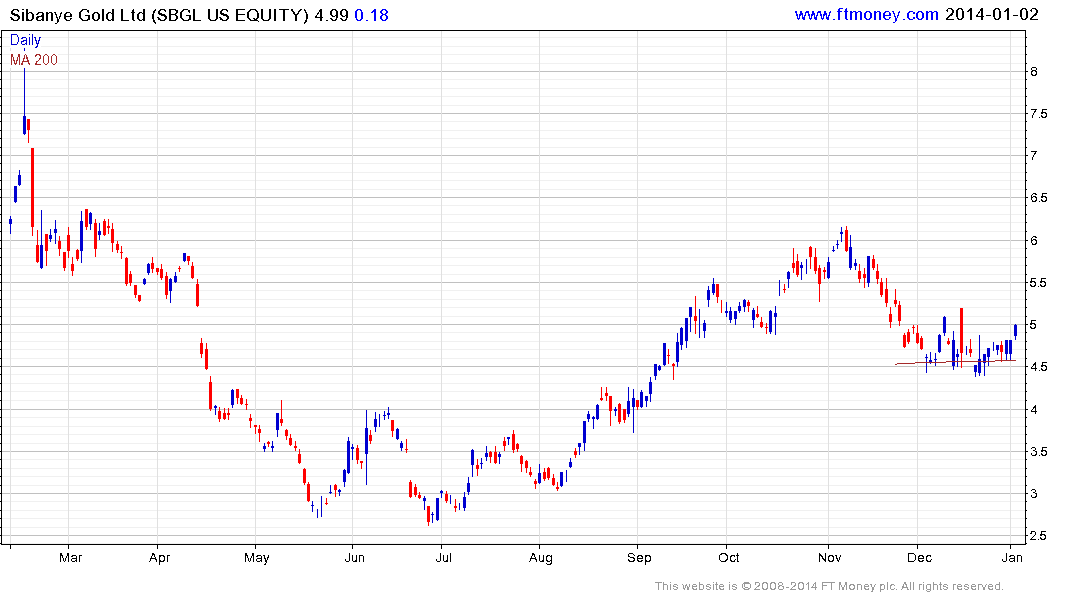Click the 'Apr' month axis label
This screenshot has height=600, width=1075.
pos(159,558)
